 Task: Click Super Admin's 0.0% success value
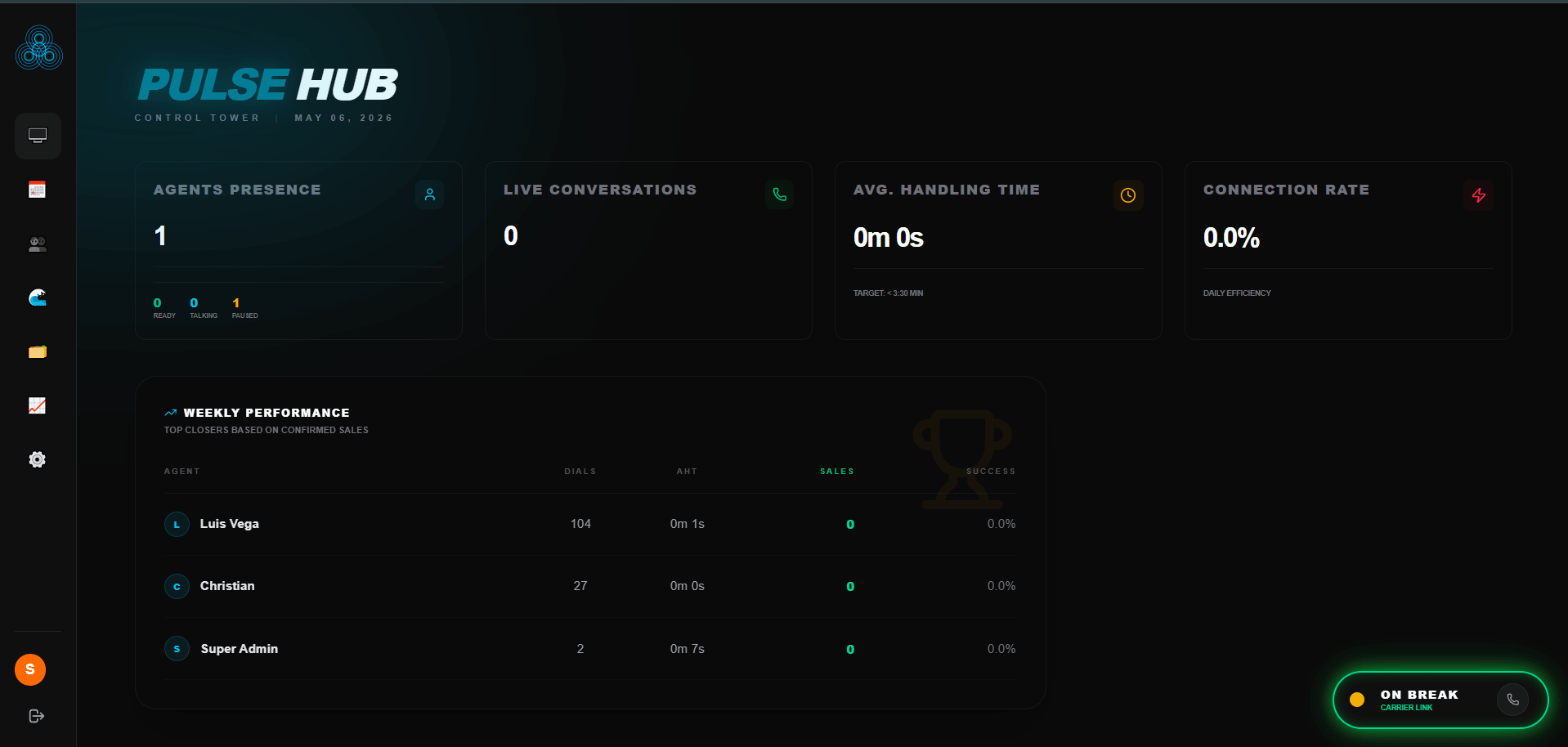(1001, 649)
